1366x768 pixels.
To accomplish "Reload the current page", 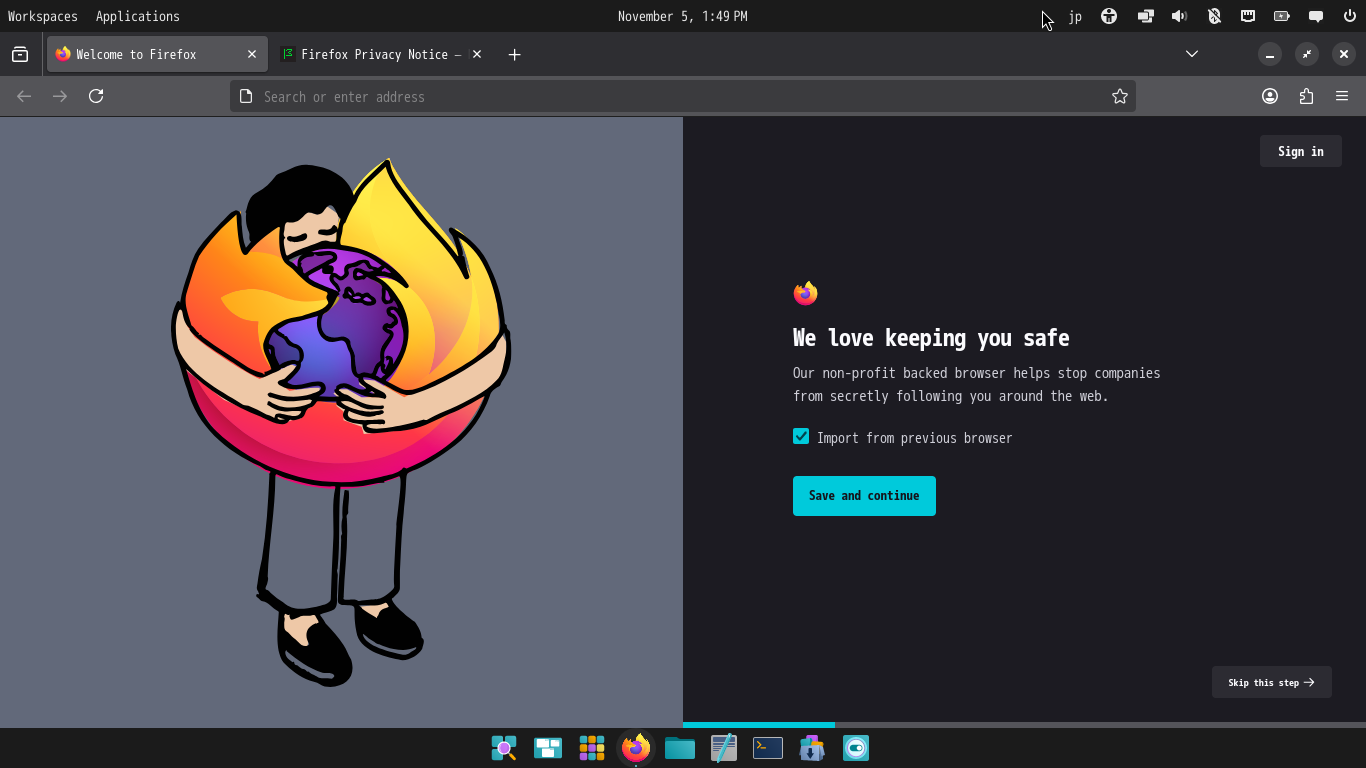I will click(96, 96).
